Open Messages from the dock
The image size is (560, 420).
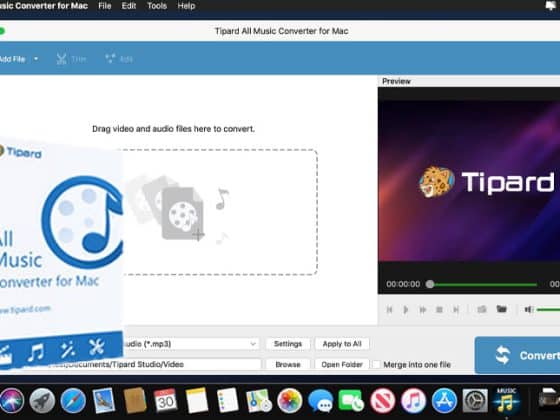320,401
